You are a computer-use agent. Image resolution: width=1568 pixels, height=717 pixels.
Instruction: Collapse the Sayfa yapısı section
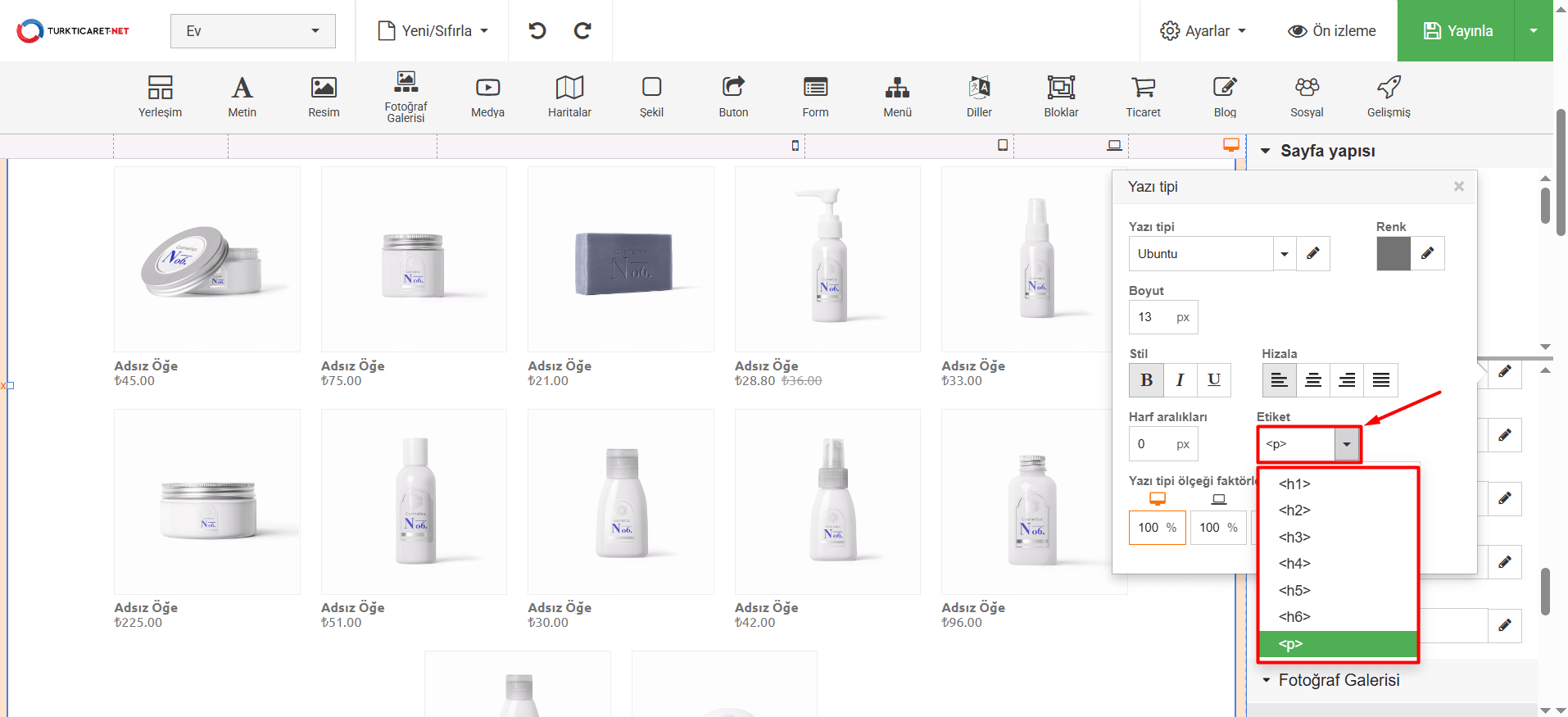(x=1266, y=151)
